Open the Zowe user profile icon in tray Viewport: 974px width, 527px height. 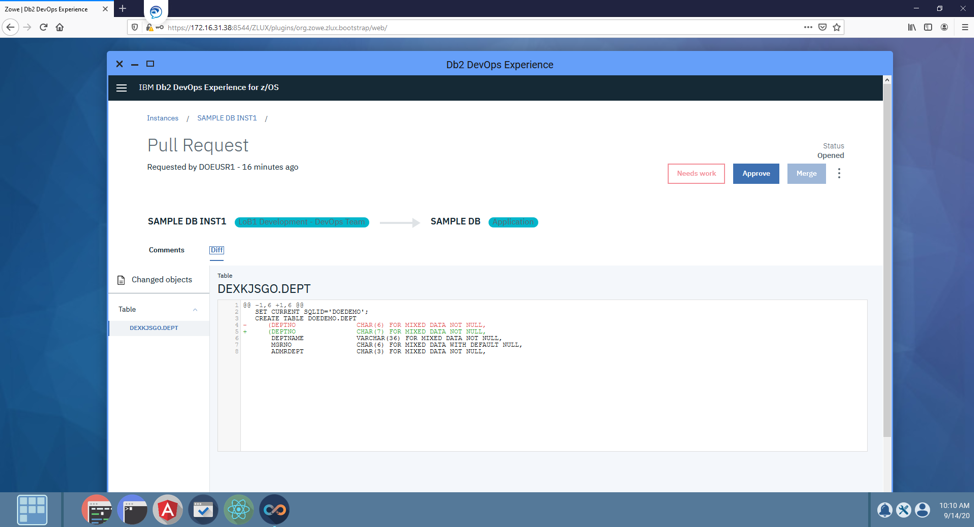(x=922, y=510)
